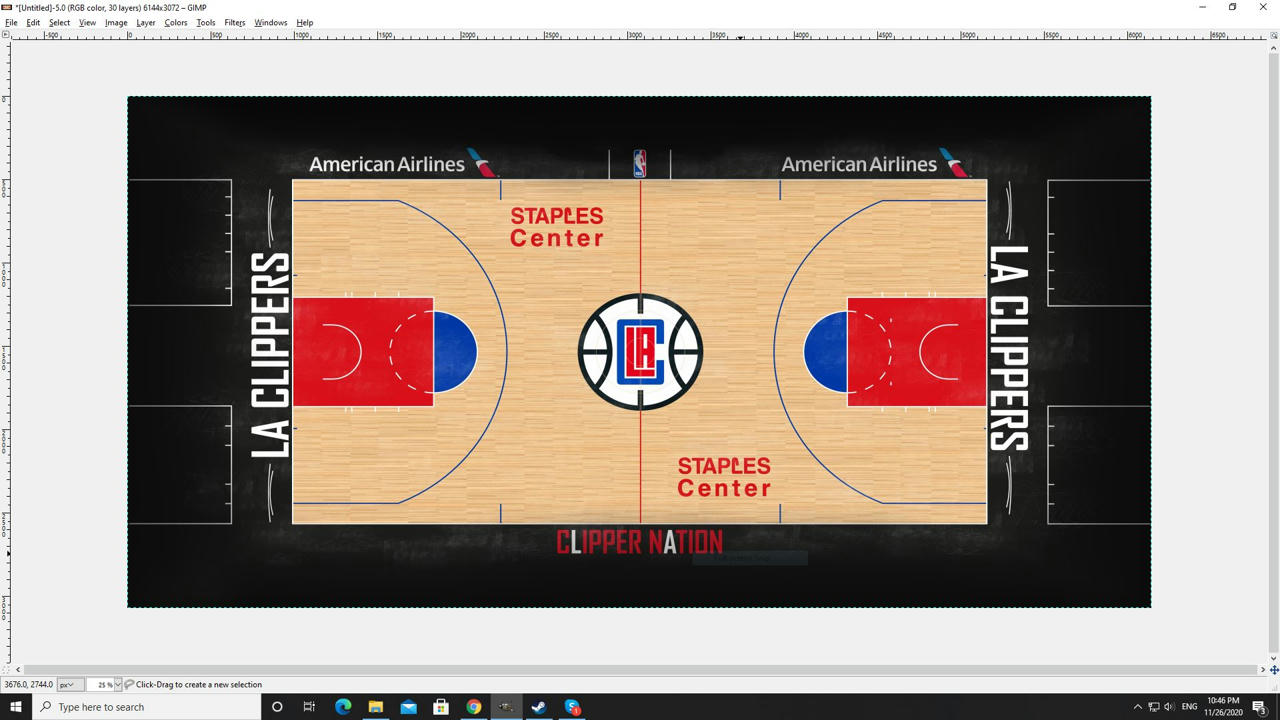Open the Tools menu
This screenshot has height=720, width=1280.
pos(206,22)
